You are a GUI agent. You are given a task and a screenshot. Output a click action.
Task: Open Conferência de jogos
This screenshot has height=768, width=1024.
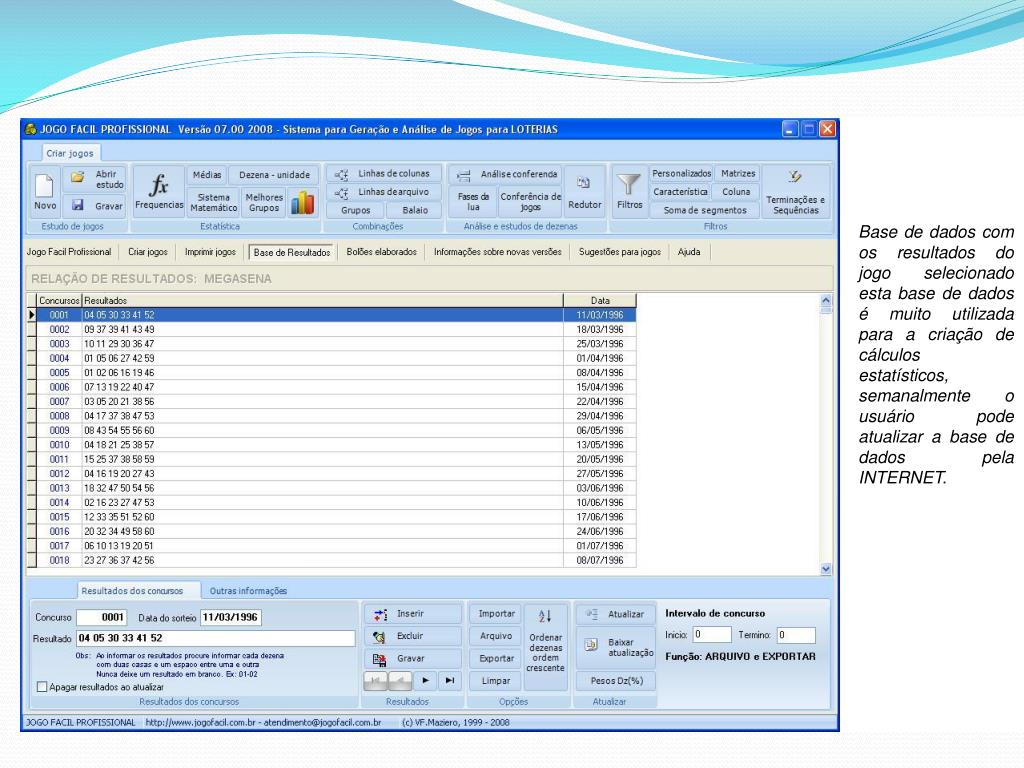(x=530, y=201)
